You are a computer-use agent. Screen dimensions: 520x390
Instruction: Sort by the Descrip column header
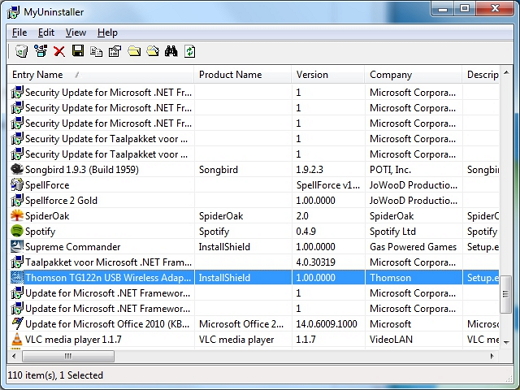[481, 75]
